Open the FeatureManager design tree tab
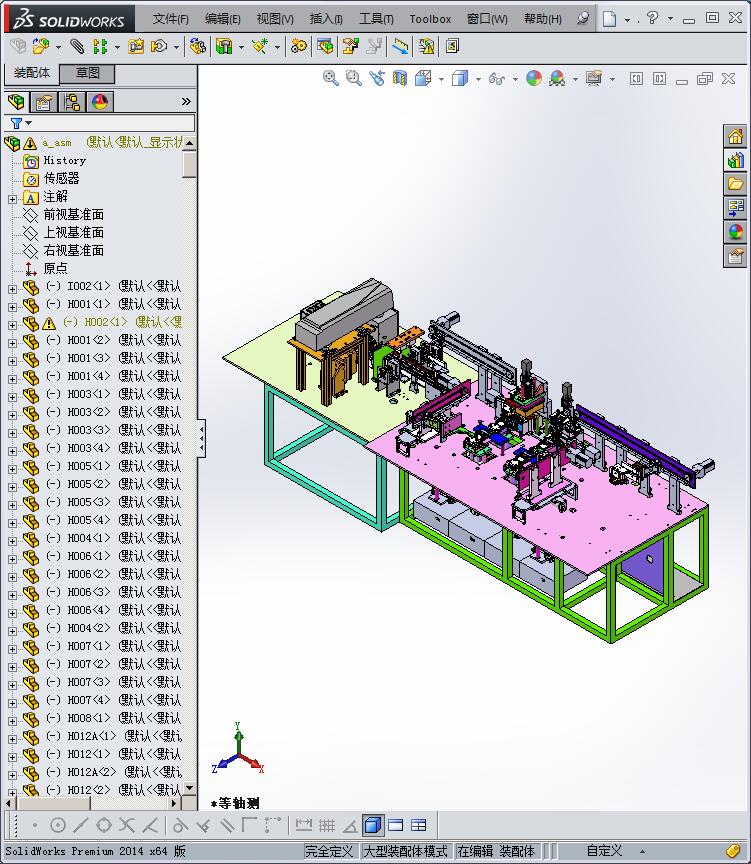This screenshot has width=751, height=864. [17, 102]
